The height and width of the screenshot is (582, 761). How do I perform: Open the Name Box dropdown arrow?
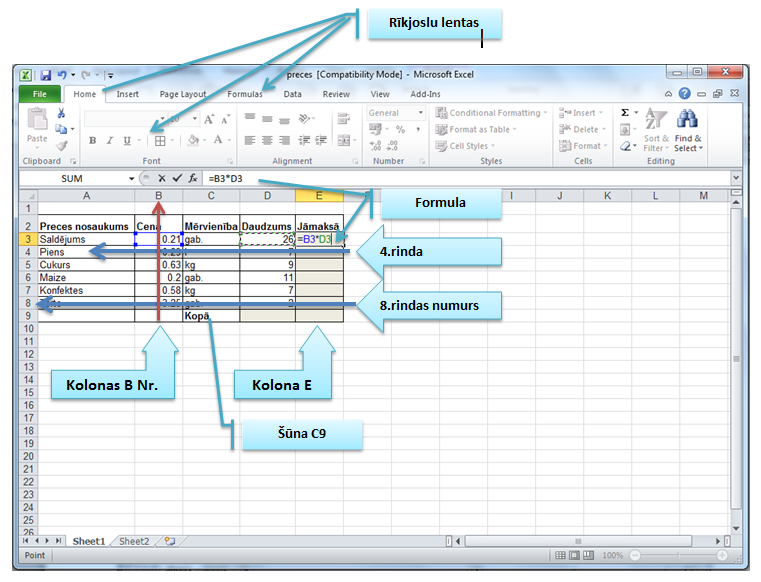click(132, 178)
